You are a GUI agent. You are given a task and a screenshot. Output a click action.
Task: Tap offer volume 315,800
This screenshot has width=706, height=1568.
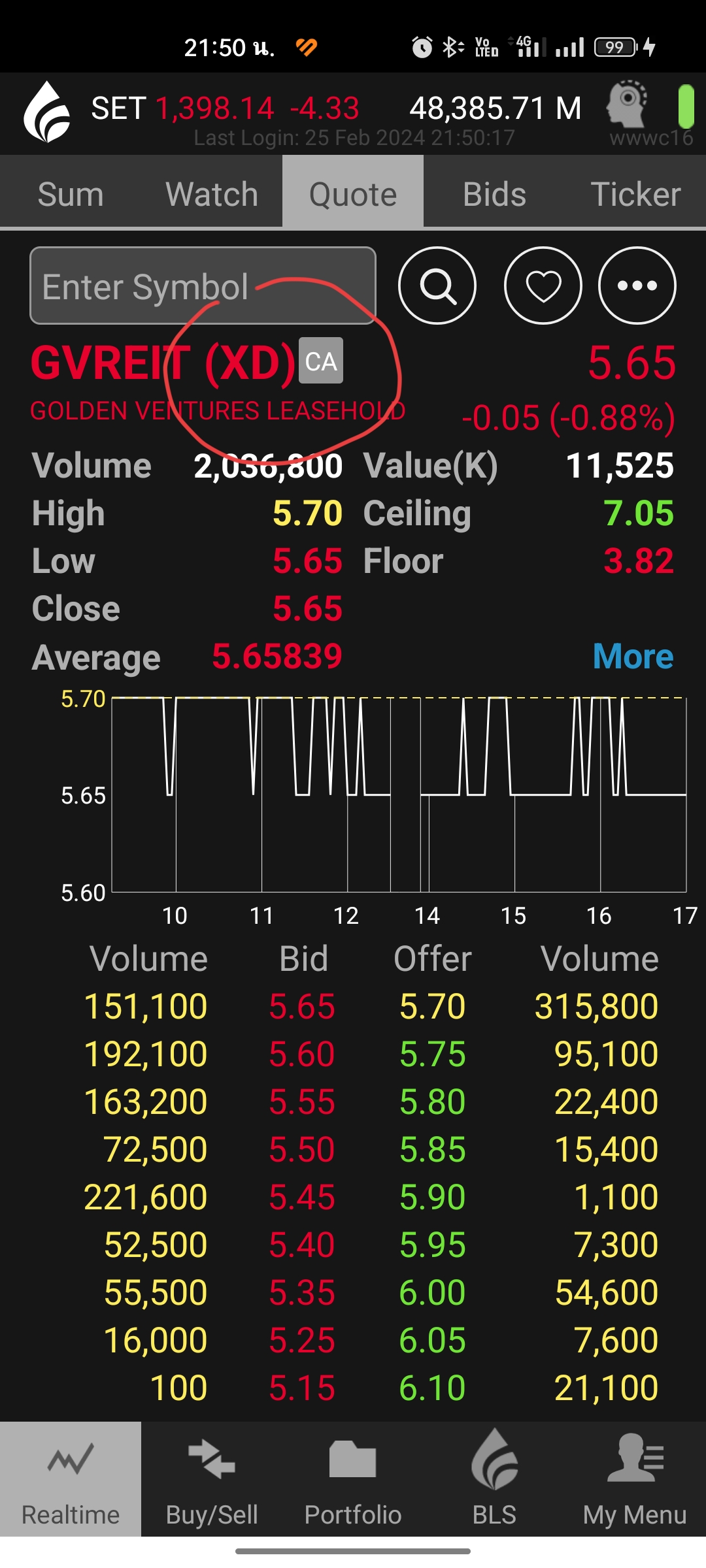[x=596, y=1006]
